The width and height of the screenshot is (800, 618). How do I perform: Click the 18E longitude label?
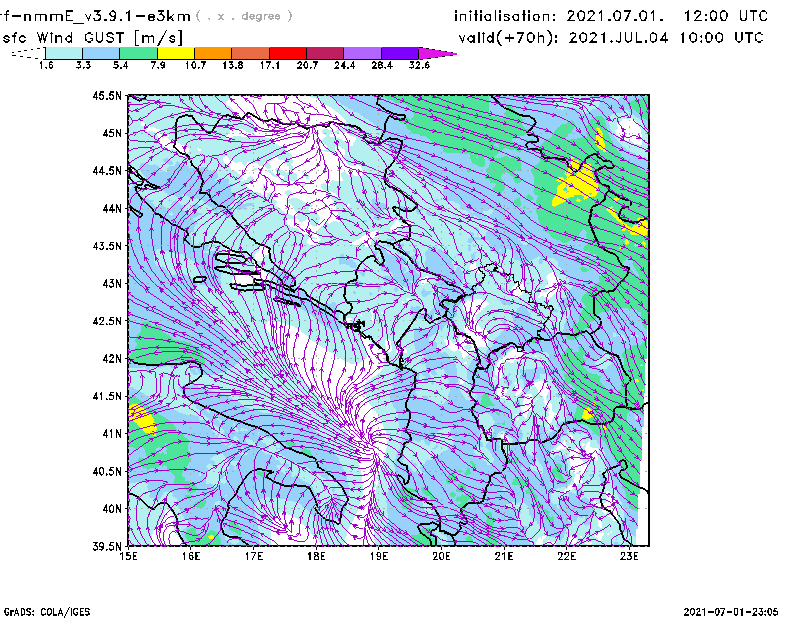(316, 556)
